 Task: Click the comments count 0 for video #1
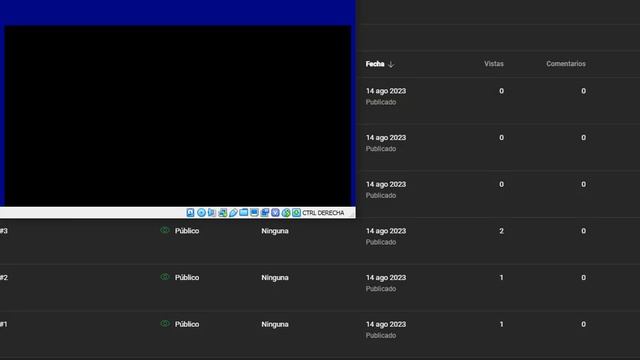(583, 324)
